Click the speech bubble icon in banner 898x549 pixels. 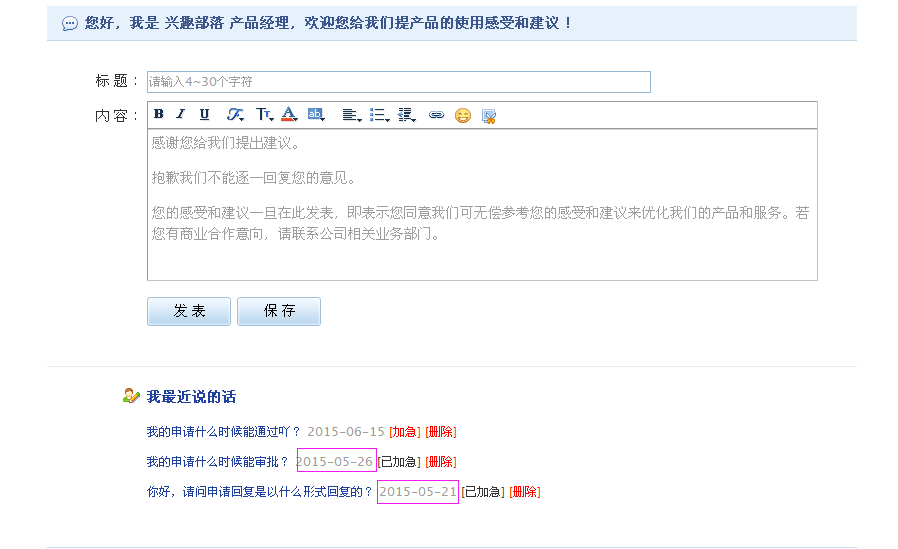[70, 23]
